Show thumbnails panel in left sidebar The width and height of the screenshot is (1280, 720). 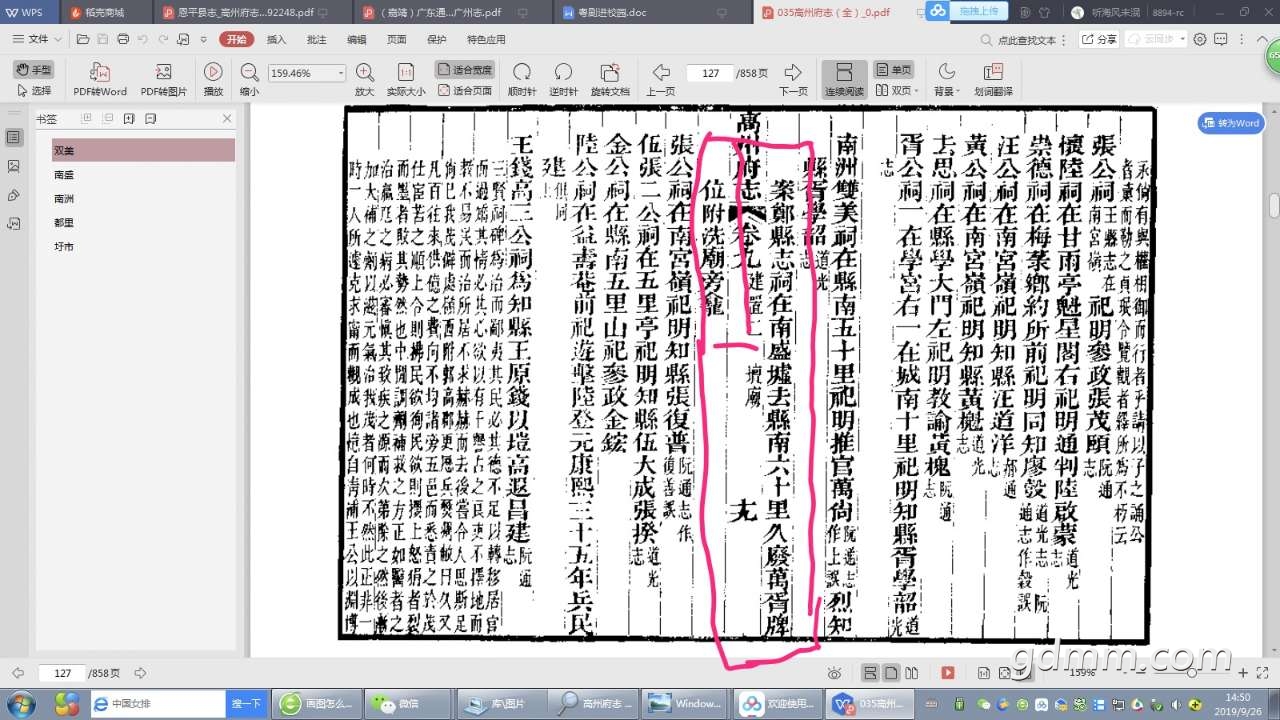[14, 166]
